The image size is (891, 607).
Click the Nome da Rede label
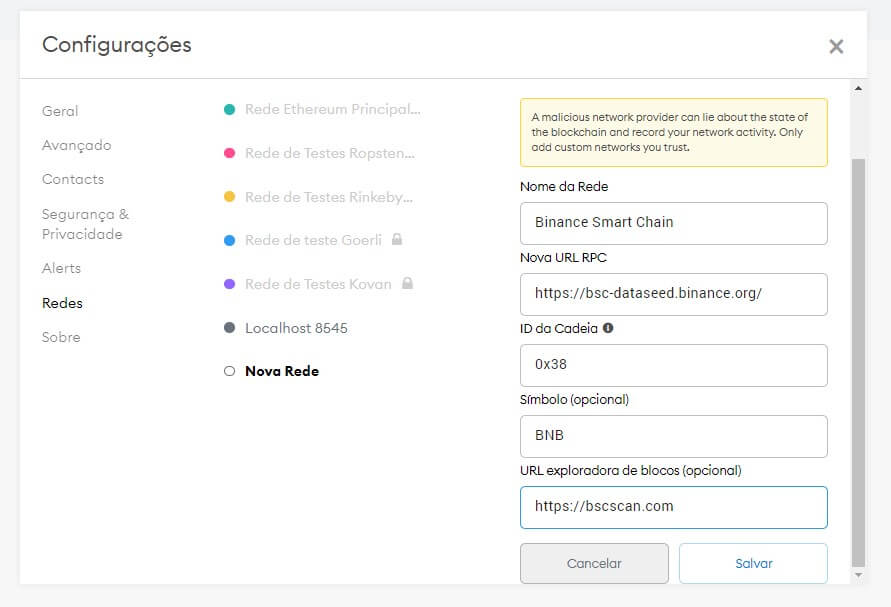(564, 186)
